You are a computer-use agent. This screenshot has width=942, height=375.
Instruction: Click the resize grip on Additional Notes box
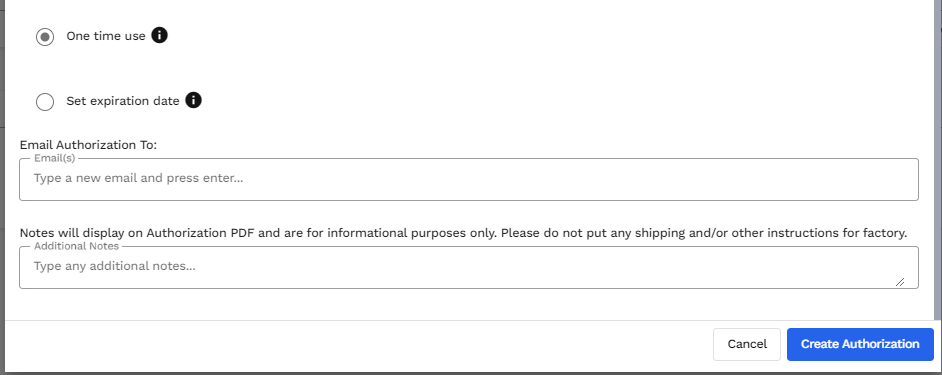(899, 282)
